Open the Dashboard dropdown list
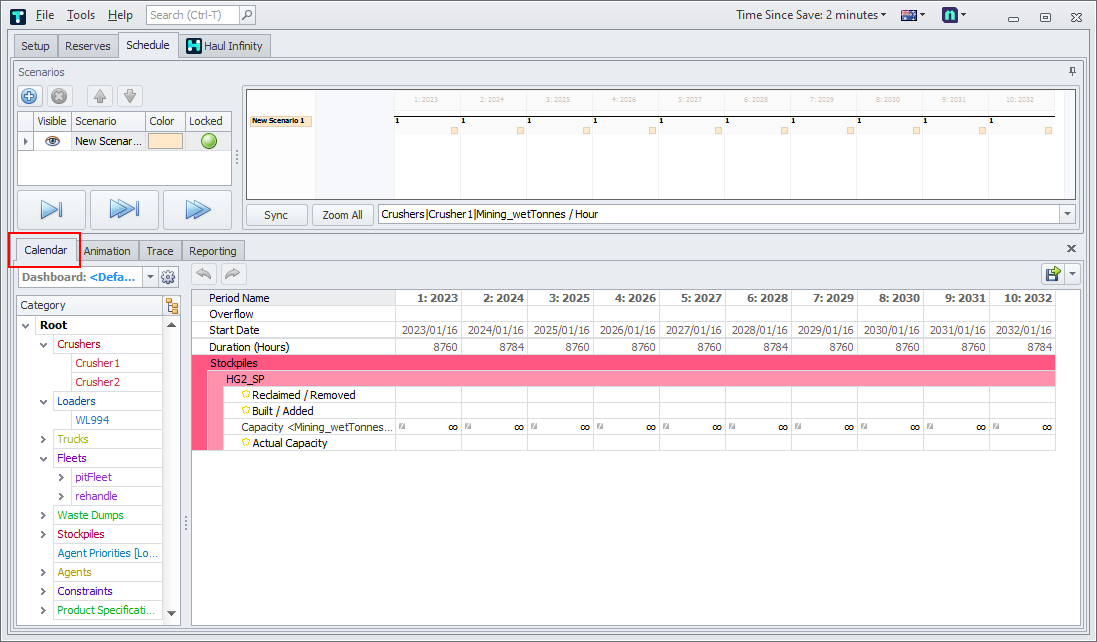 tap(150, 277)
